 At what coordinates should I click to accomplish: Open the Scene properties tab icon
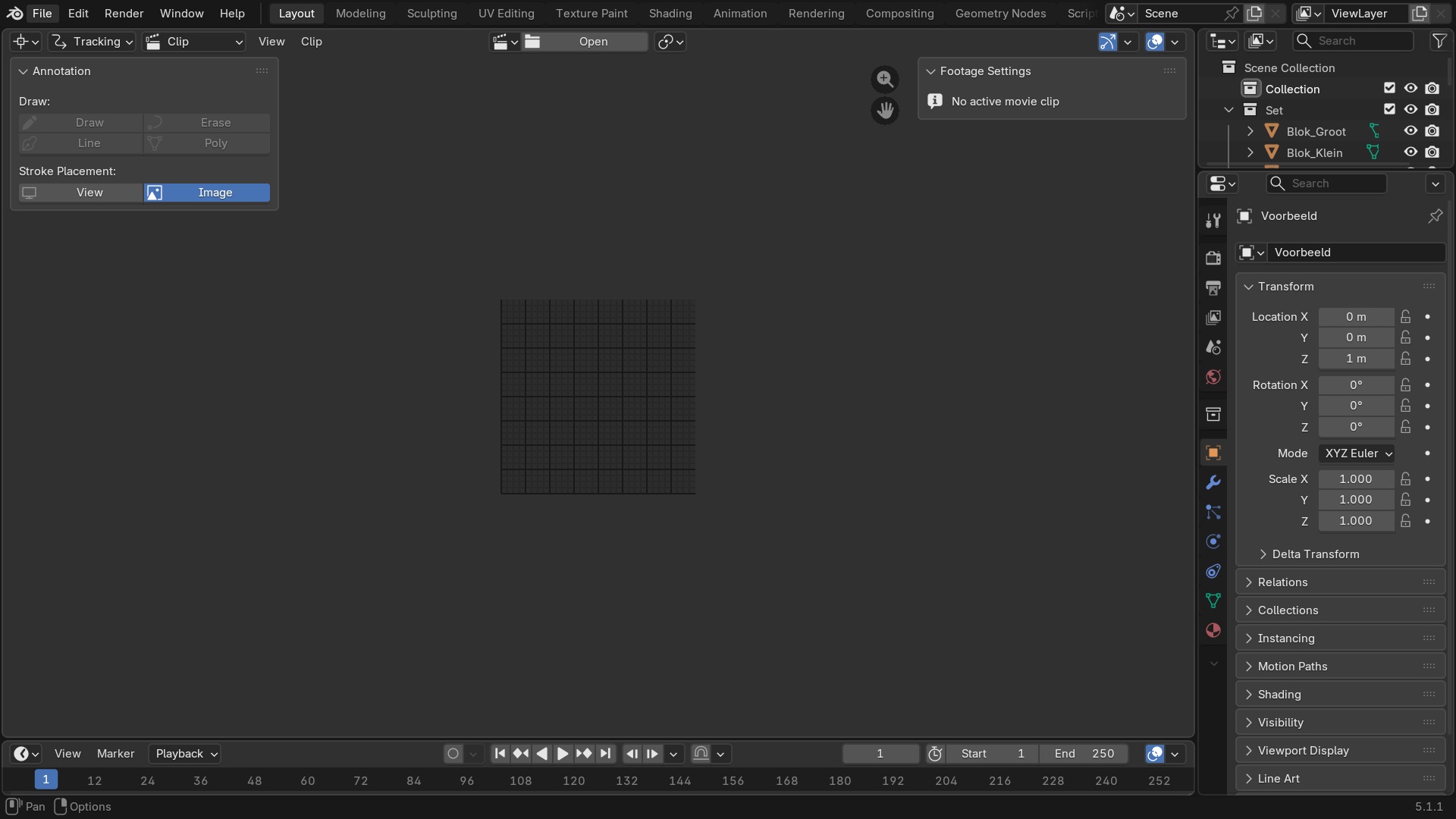(1213, 347)
